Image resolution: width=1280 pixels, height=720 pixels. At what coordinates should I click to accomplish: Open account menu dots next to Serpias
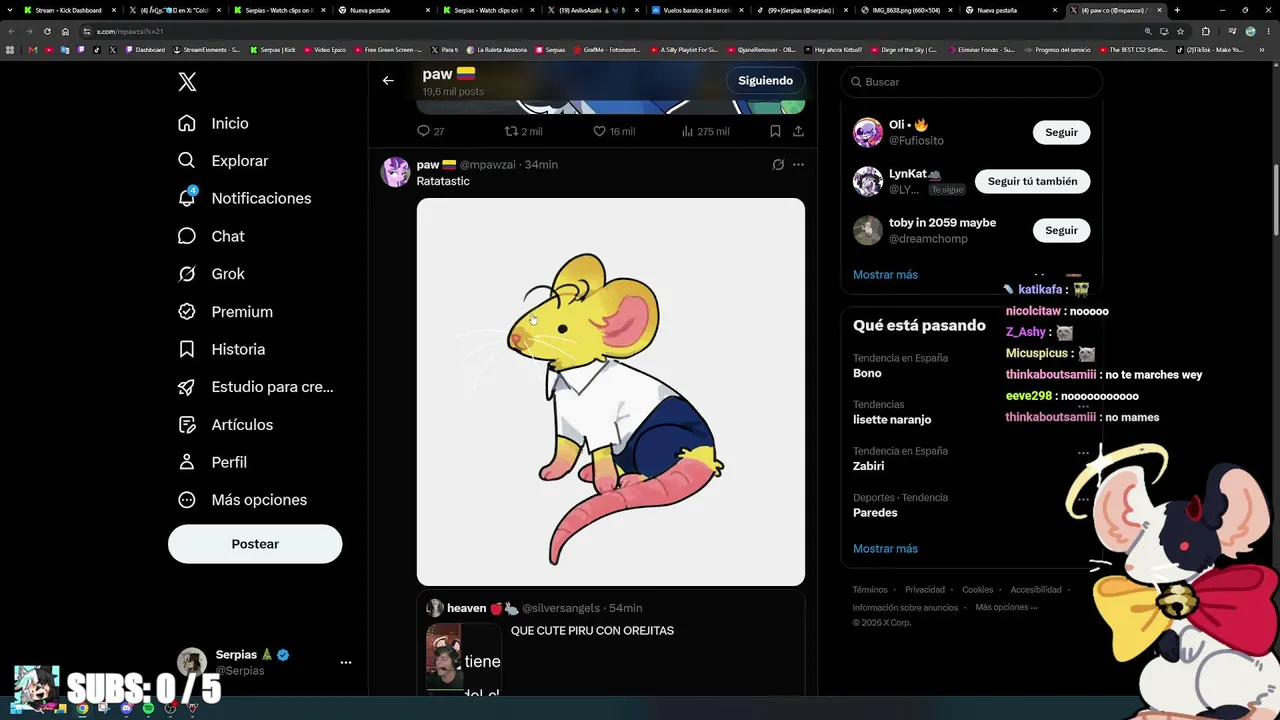pyautogui.click(x=346, y=662)
